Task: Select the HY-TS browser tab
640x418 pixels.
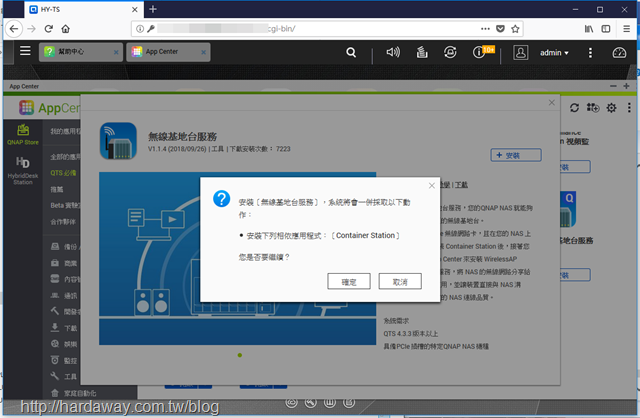Action: 84,9
